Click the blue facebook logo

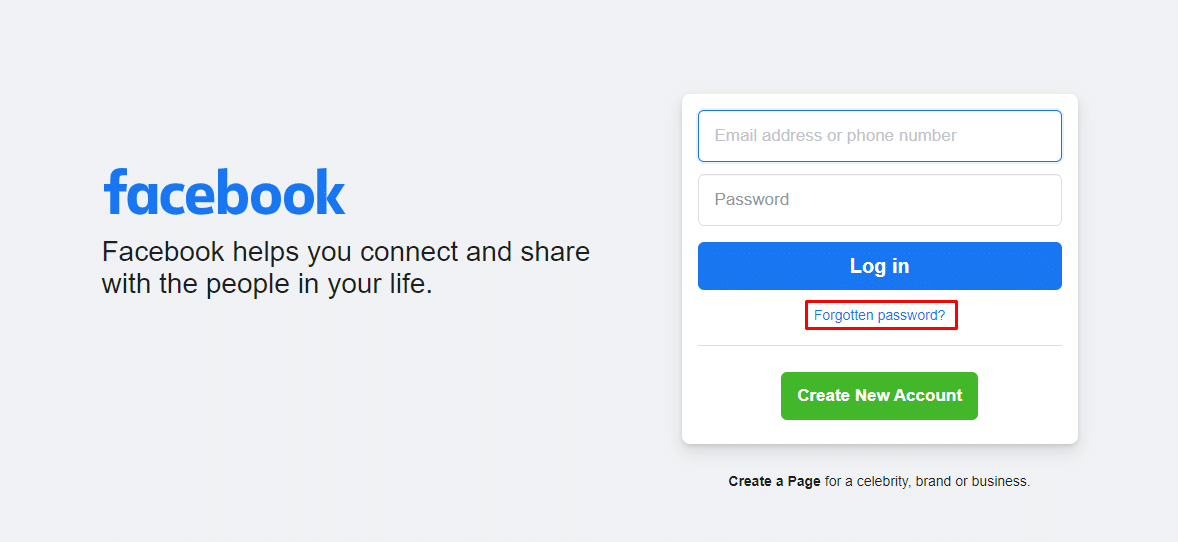tap(224, 192)
